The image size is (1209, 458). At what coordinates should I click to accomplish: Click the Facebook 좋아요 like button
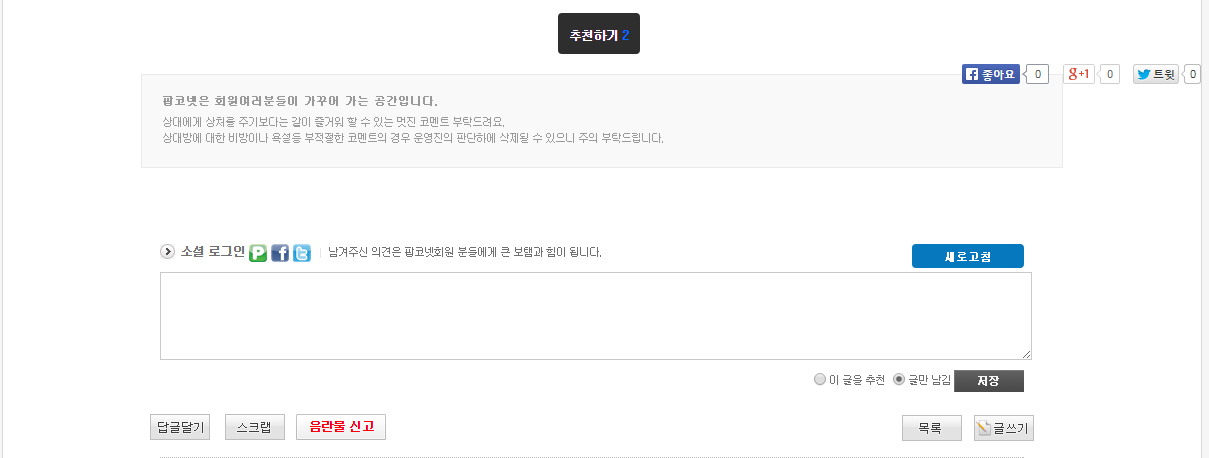coord(991,74)
